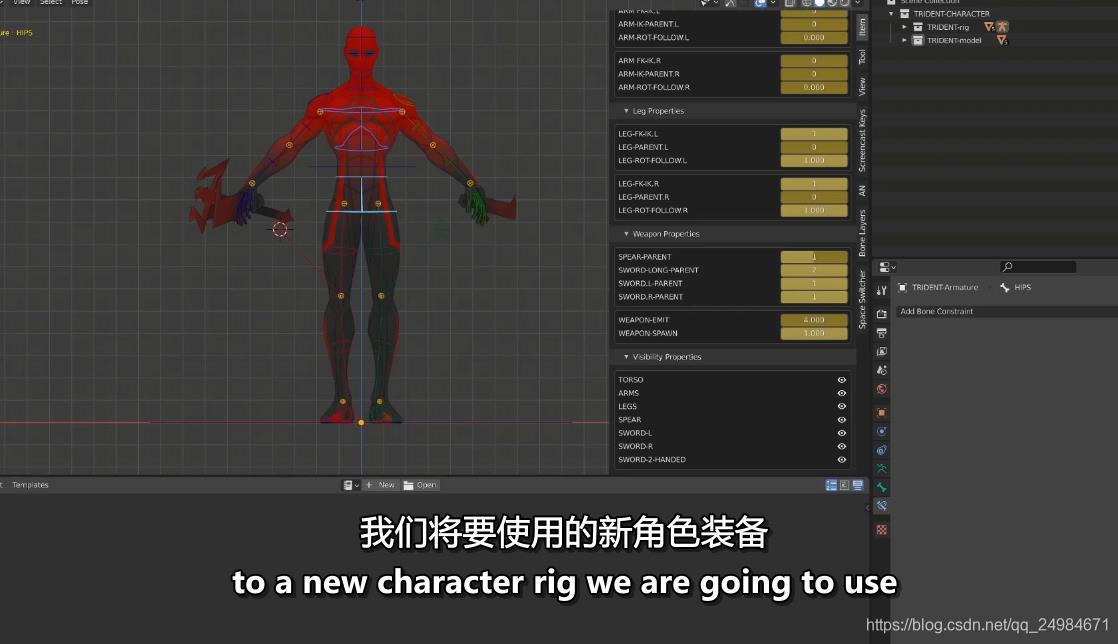
Task: Open the Armature Object Data properties icon
Action: point(881,469)
